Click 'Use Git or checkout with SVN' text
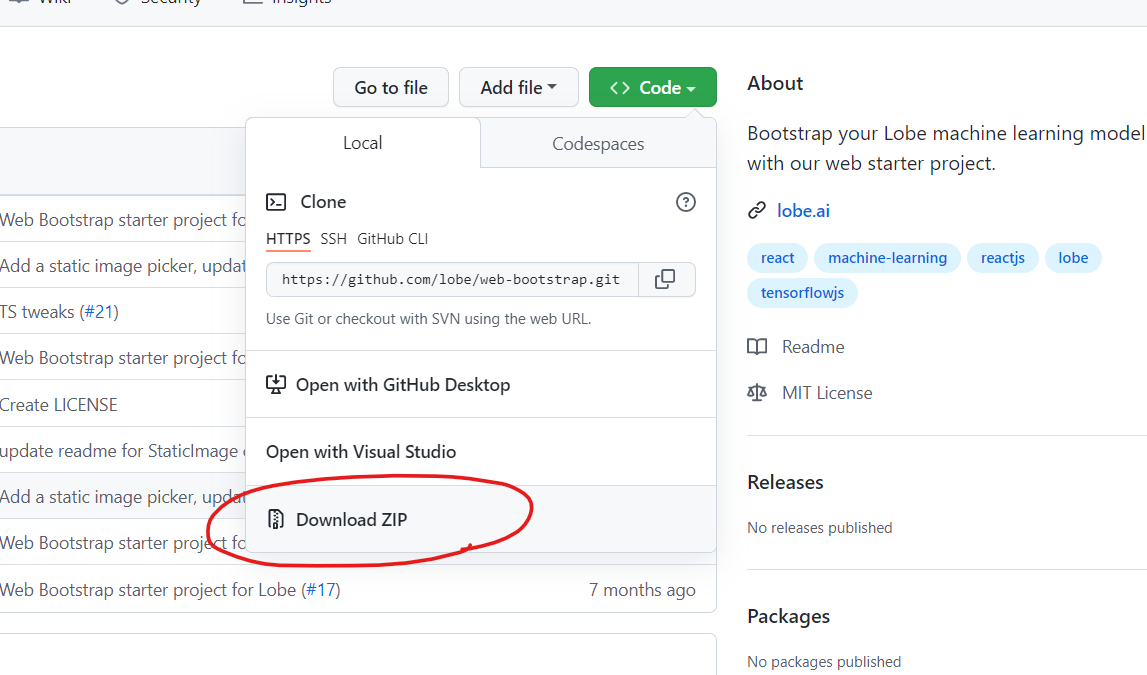Screen dimensions: 1147x675 [429, 319]
